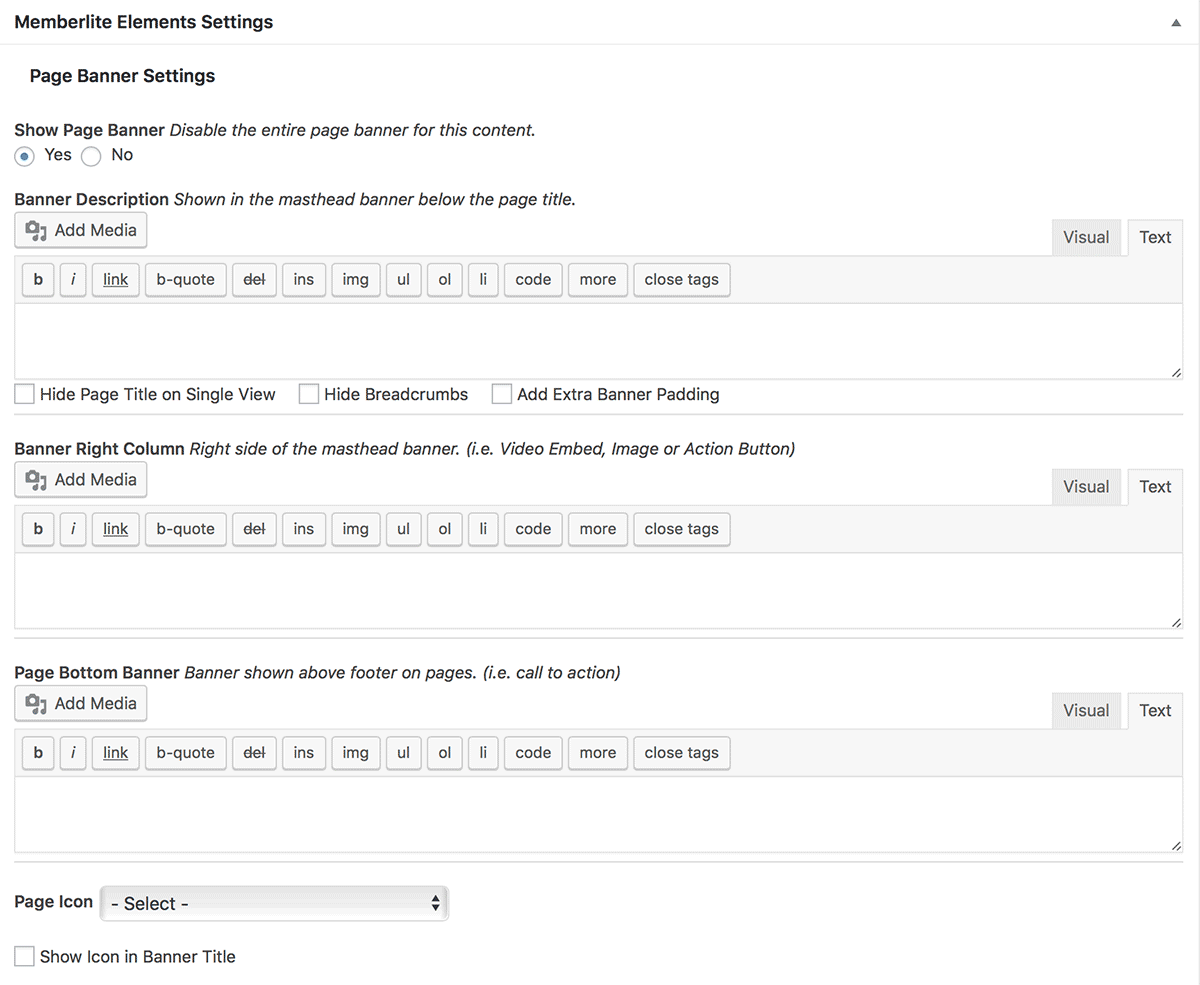The width and height of the screenshot is (1200, 985).
Task: Click del button in Banner Description toolbar
Action: [x=254, y=280]
